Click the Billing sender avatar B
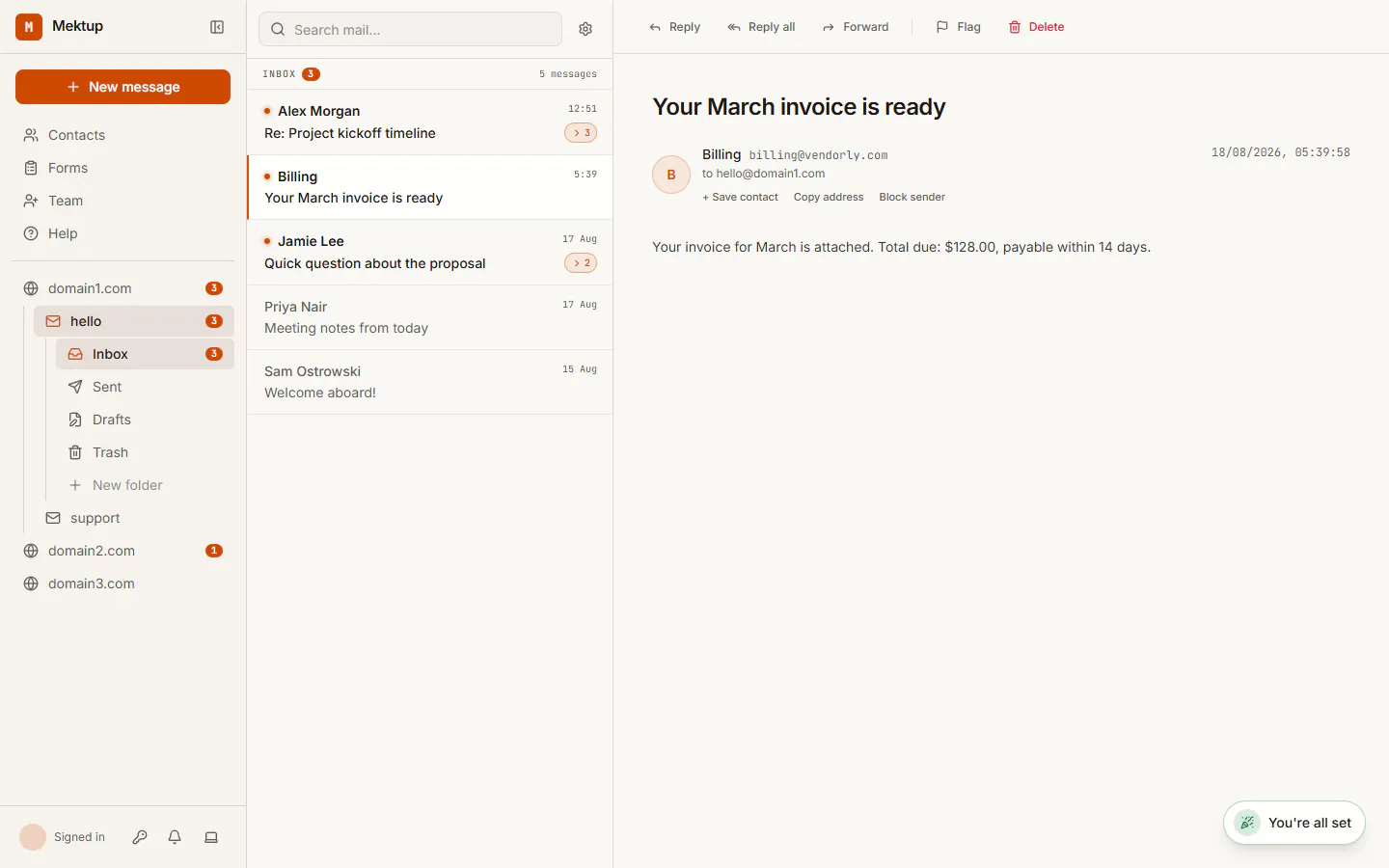 (671, 175)
